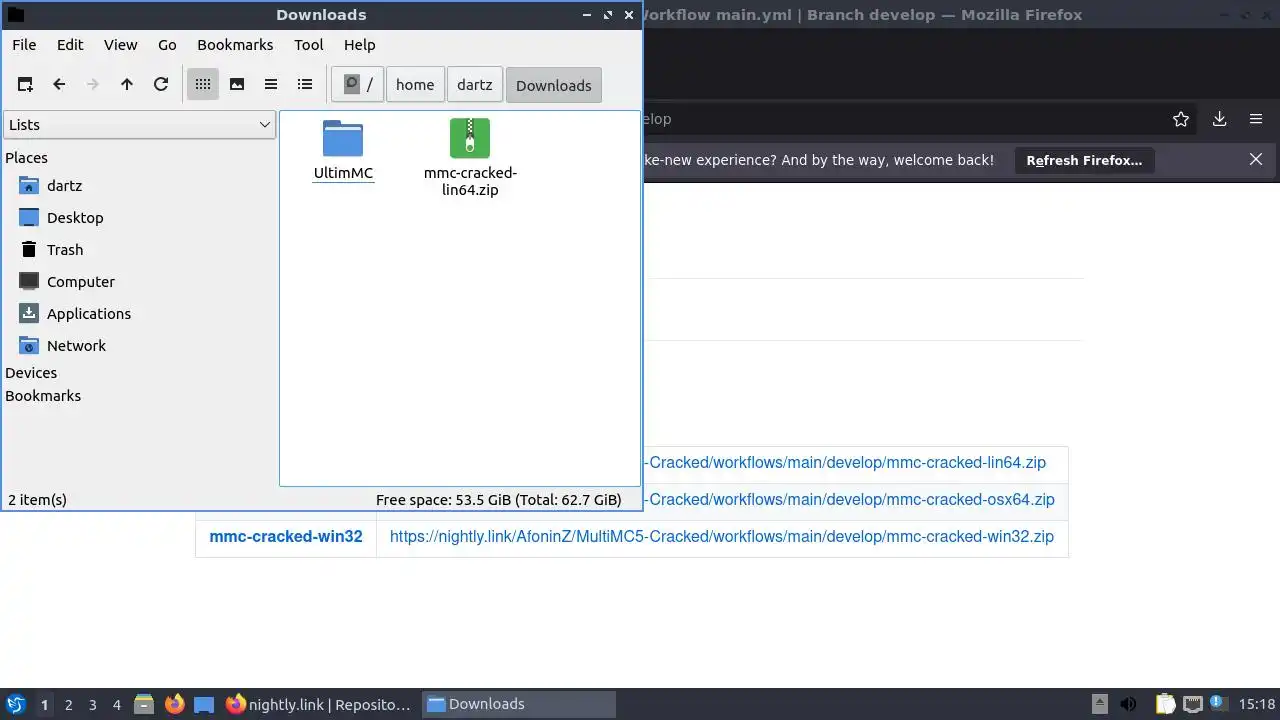Click the show desktop taskbar icon
The width and height of the screenshot is (1280, 720).
pos(204,704)
